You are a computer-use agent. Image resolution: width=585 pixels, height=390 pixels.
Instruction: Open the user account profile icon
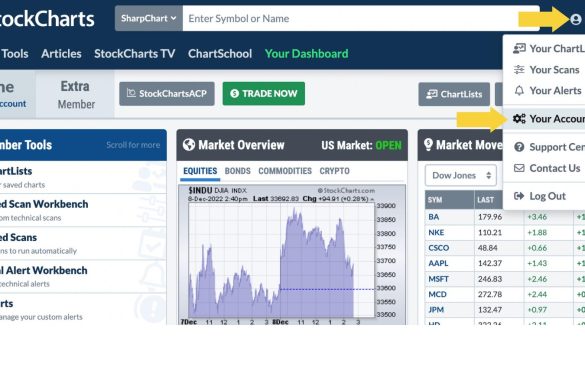click(x=575, y=19)
